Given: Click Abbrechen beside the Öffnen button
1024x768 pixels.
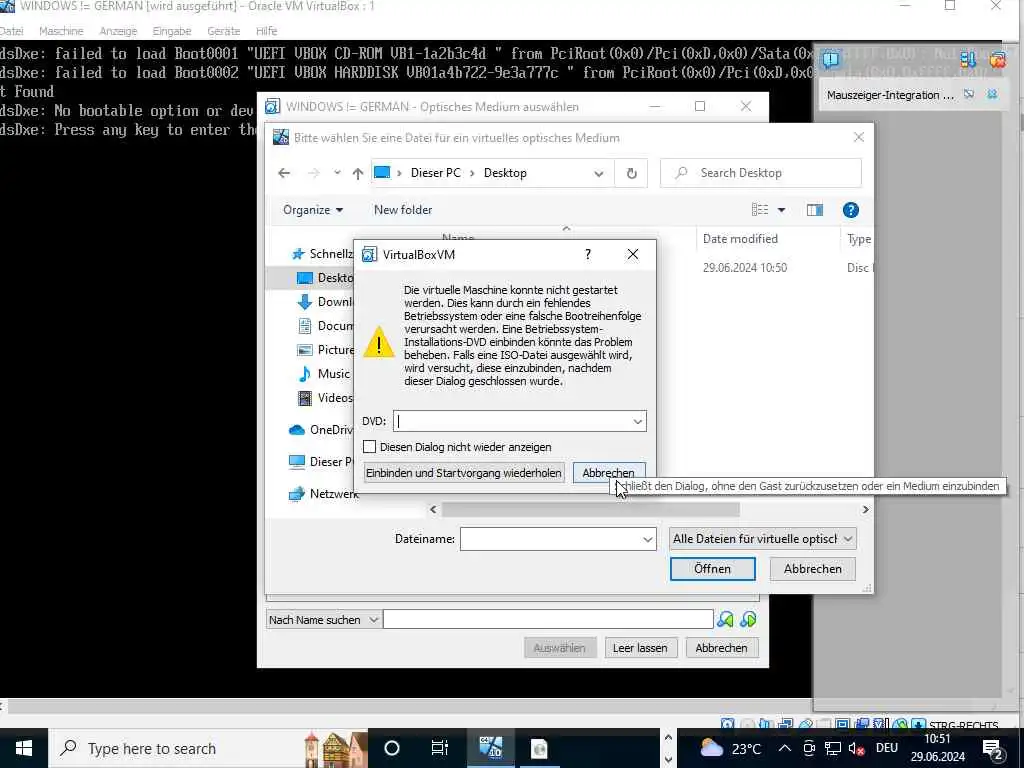Looking at the screenshot, I should tap(812, 569).
